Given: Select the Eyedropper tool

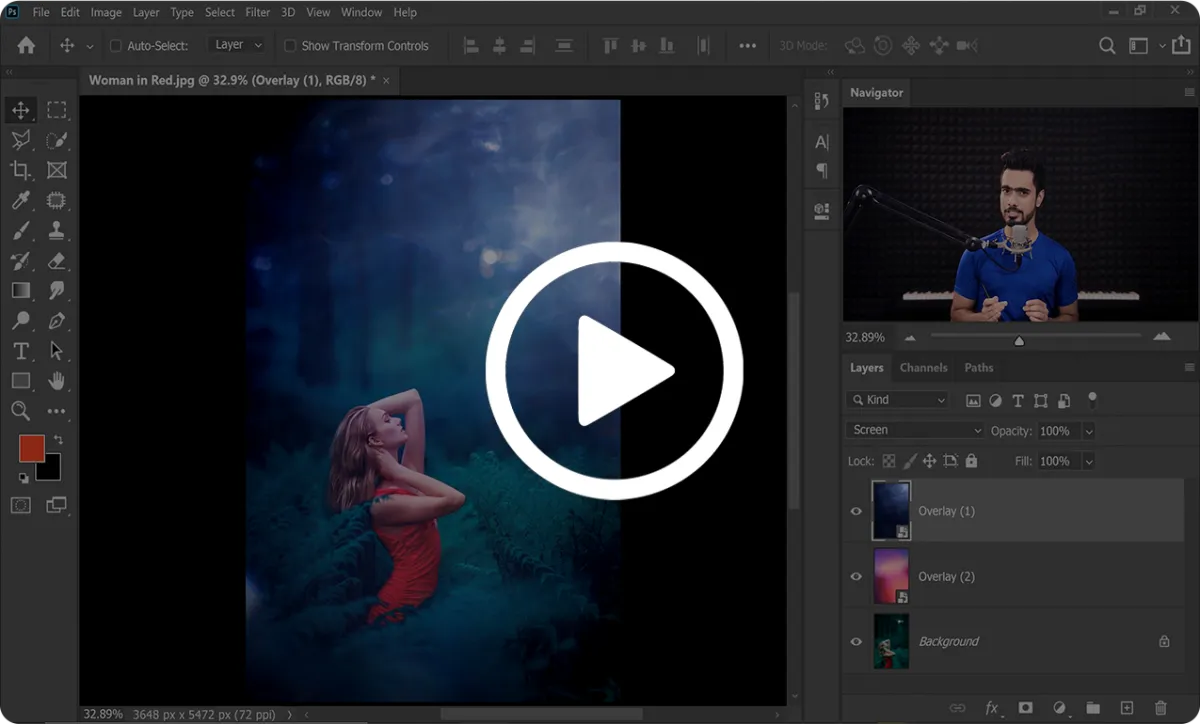Looking at the screenshot, I should pos(20,201).
